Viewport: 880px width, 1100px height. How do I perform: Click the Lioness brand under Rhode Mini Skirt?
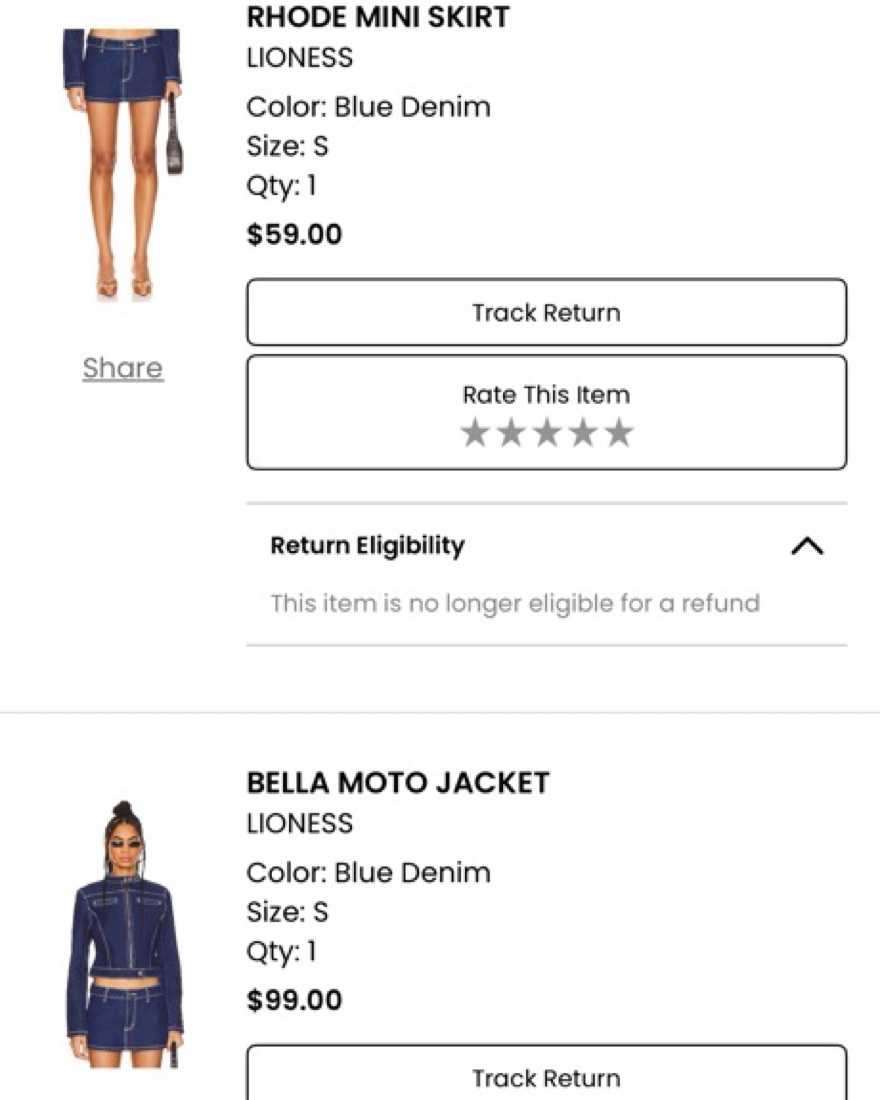tap(299, 58)
